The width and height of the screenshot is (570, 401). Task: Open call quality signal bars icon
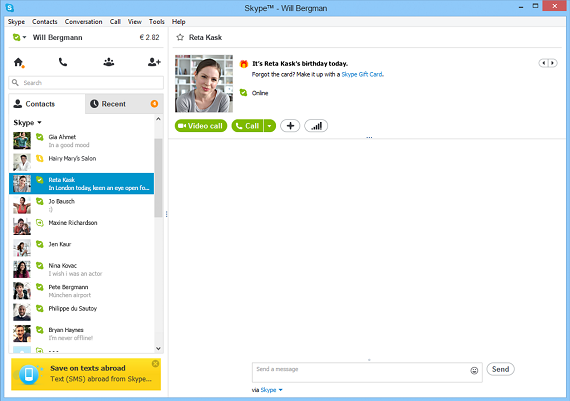coord(316,126)
